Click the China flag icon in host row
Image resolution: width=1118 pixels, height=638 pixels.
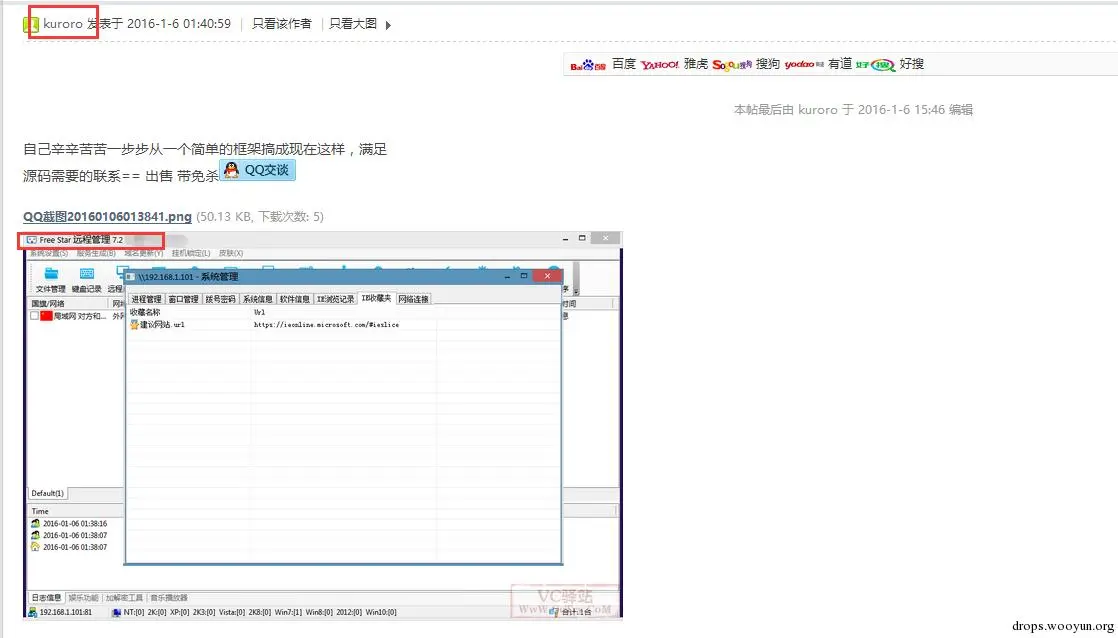[46, 316]
